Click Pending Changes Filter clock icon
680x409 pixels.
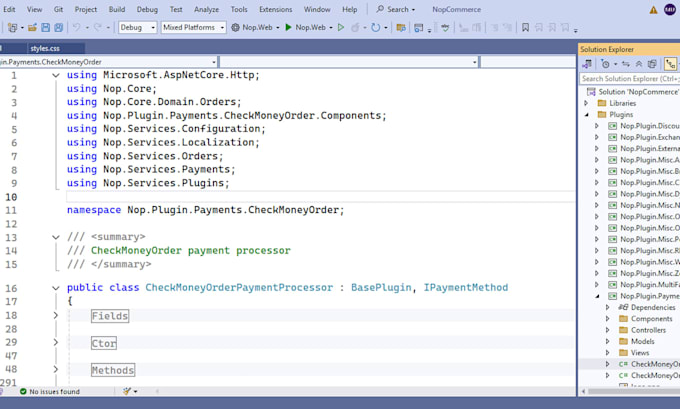pos(605,64)
